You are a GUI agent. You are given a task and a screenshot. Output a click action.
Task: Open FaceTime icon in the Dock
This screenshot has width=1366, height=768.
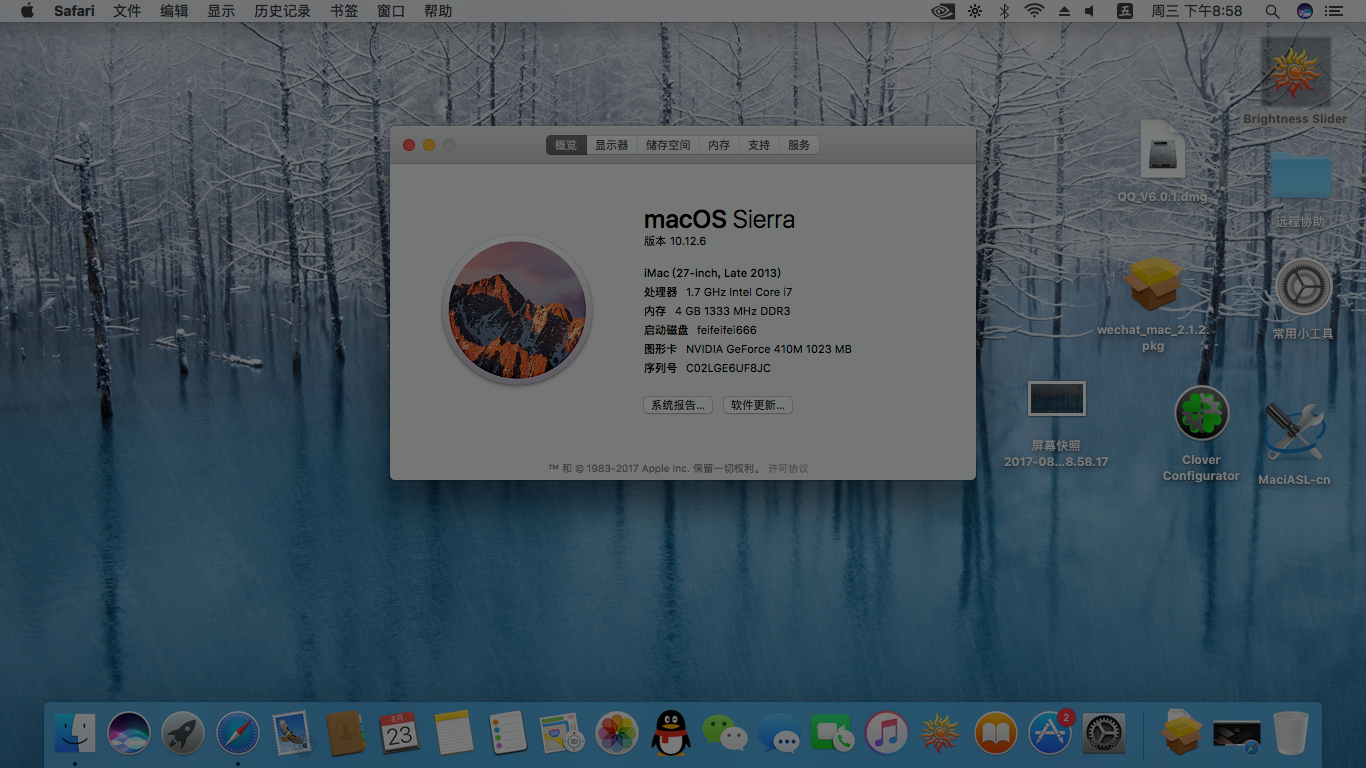coord(833,733)
